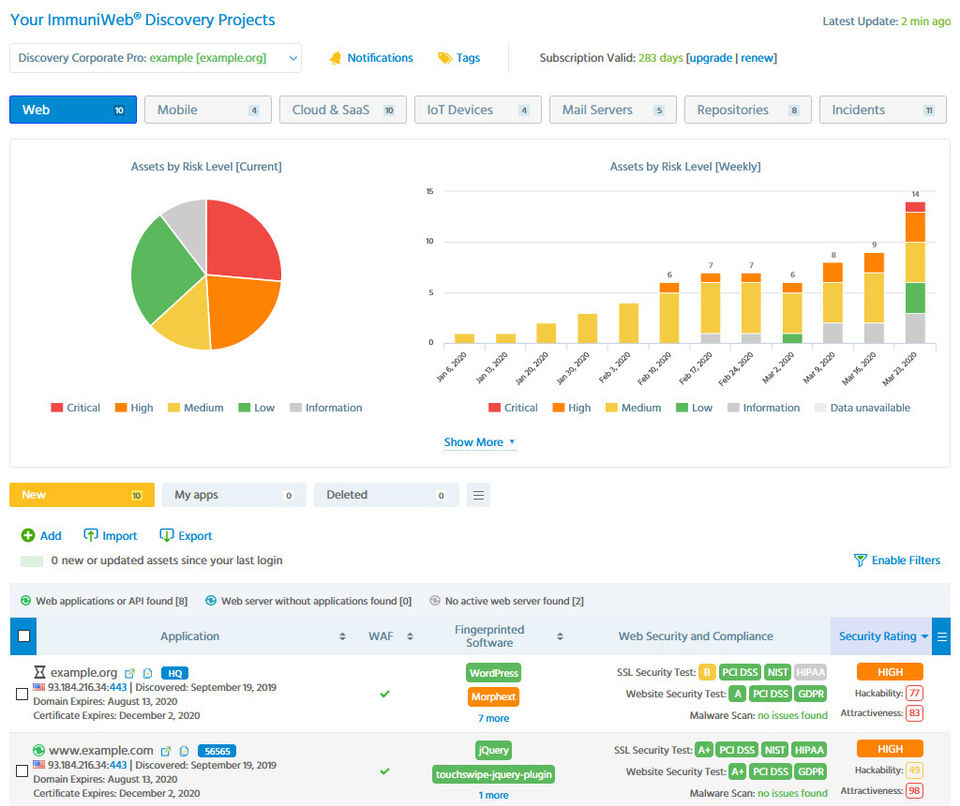
Task: Click the Enable Filters funnel icon
Action: [x=860, y=560]
